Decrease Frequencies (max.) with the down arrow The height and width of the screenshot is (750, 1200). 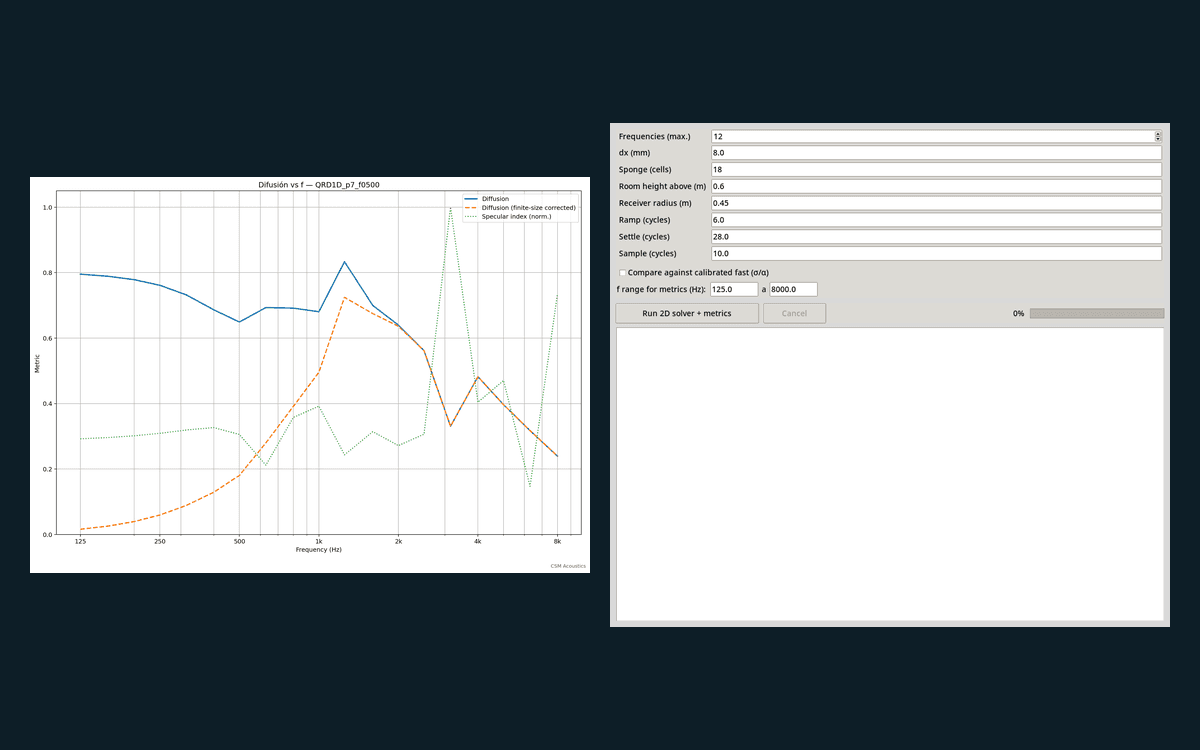1158,140
